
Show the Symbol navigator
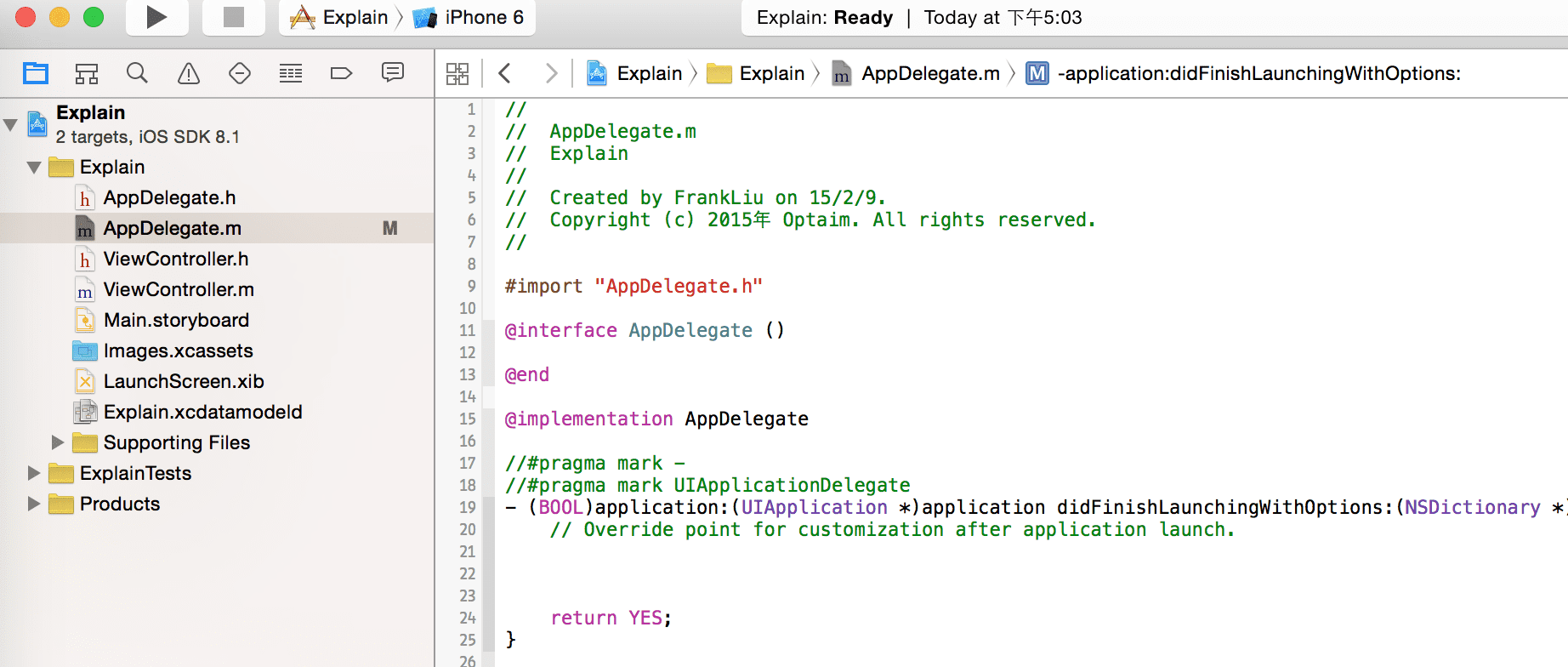tap(87, 74)
